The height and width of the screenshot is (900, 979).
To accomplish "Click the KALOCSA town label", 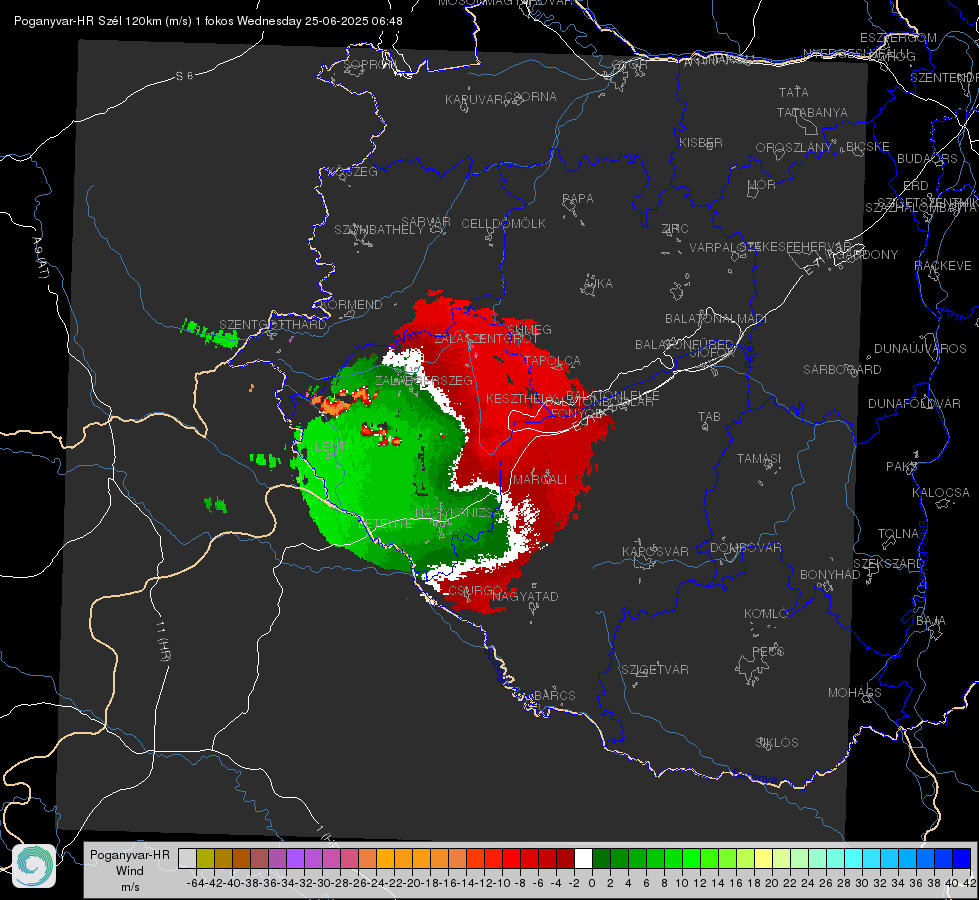I will click(941, 493).
